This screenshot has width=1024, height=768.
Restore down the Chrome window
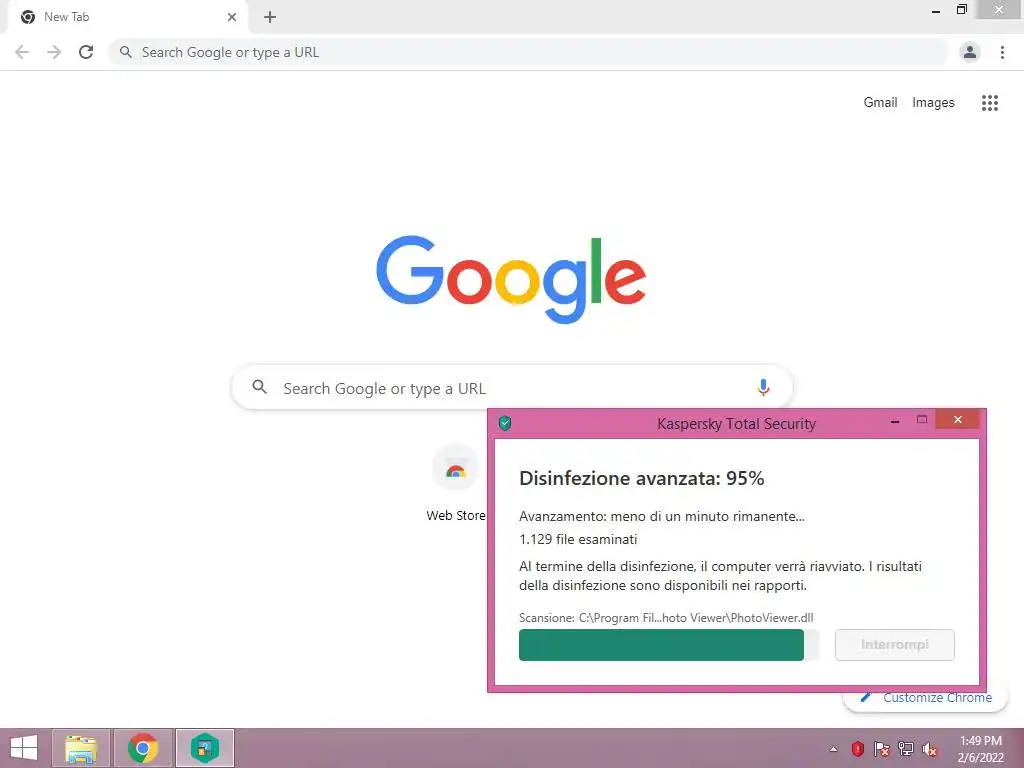coord(961,10)
